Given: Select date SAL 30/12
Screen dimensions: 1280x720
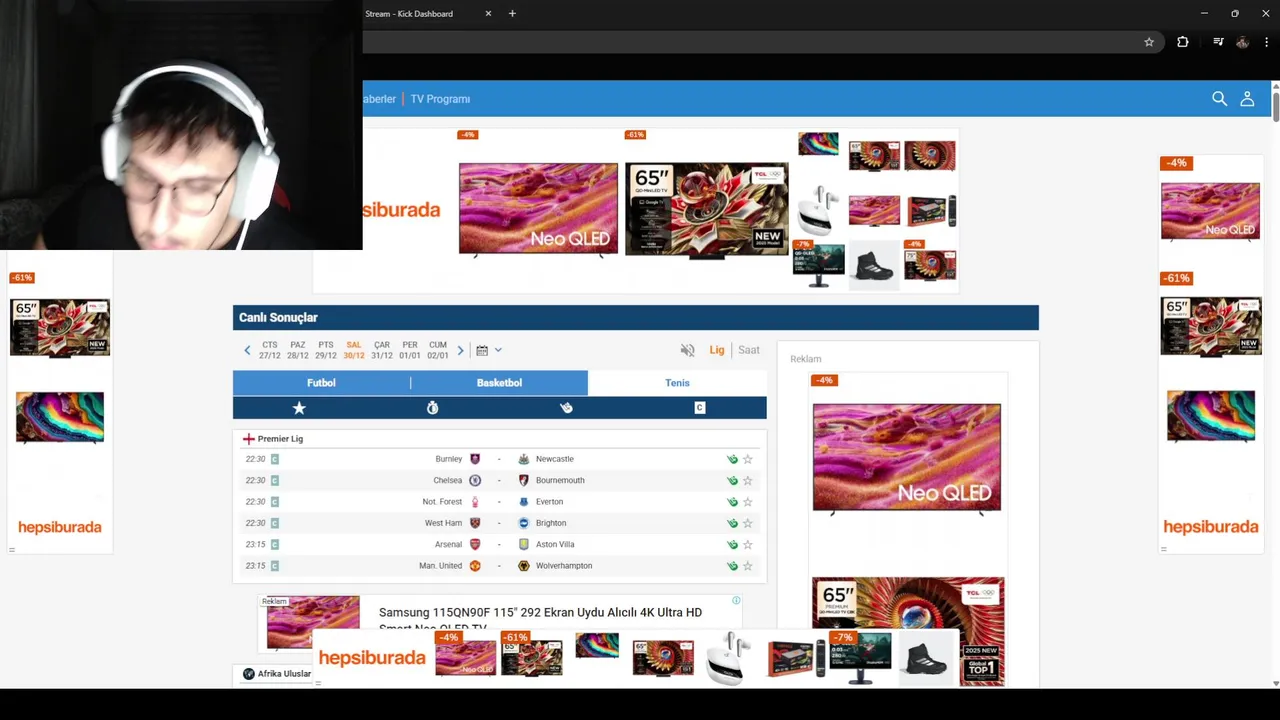Looking at the screenshot, I should click(354, 350).
